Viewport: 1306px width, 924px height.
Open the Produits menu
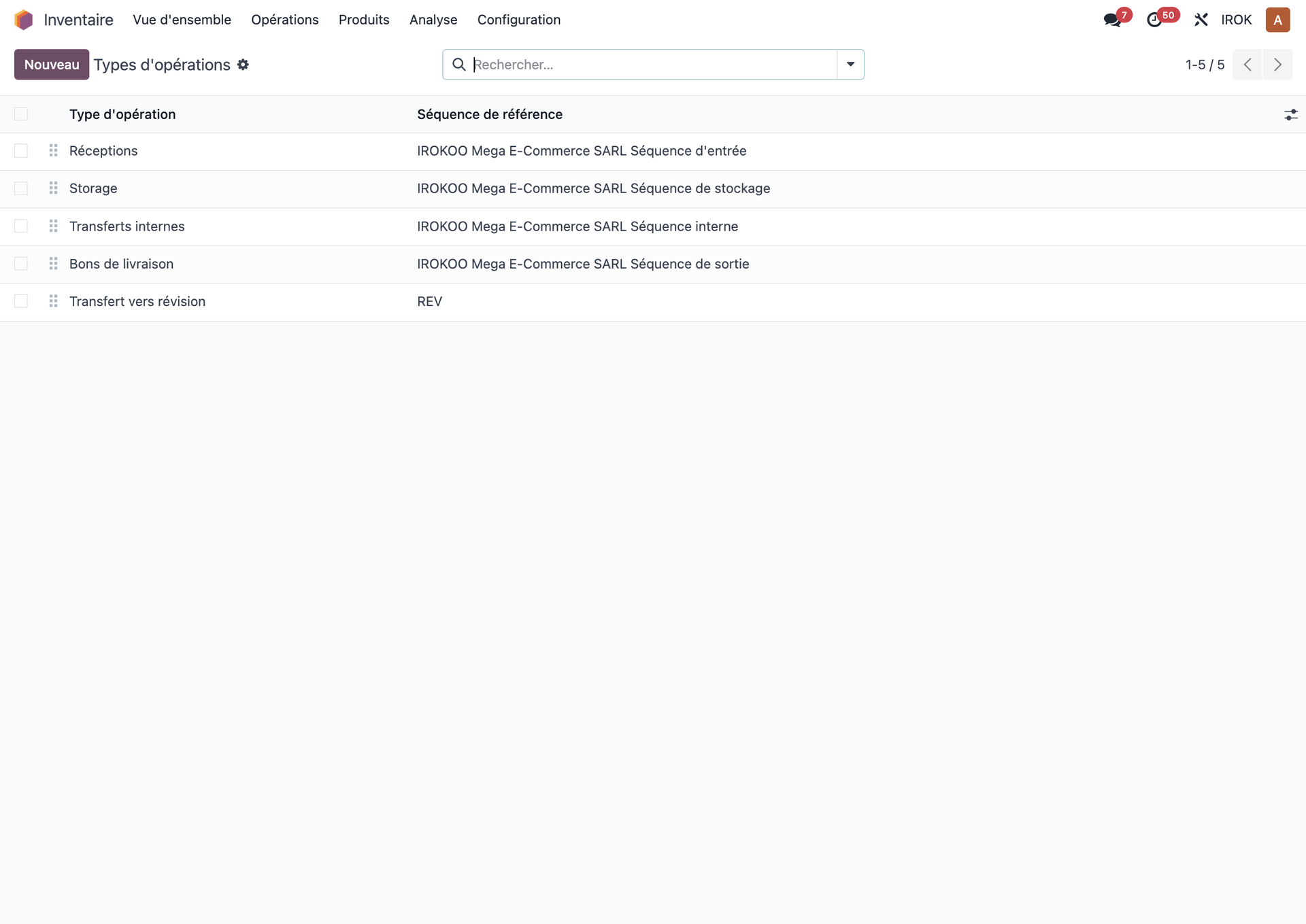364,20
